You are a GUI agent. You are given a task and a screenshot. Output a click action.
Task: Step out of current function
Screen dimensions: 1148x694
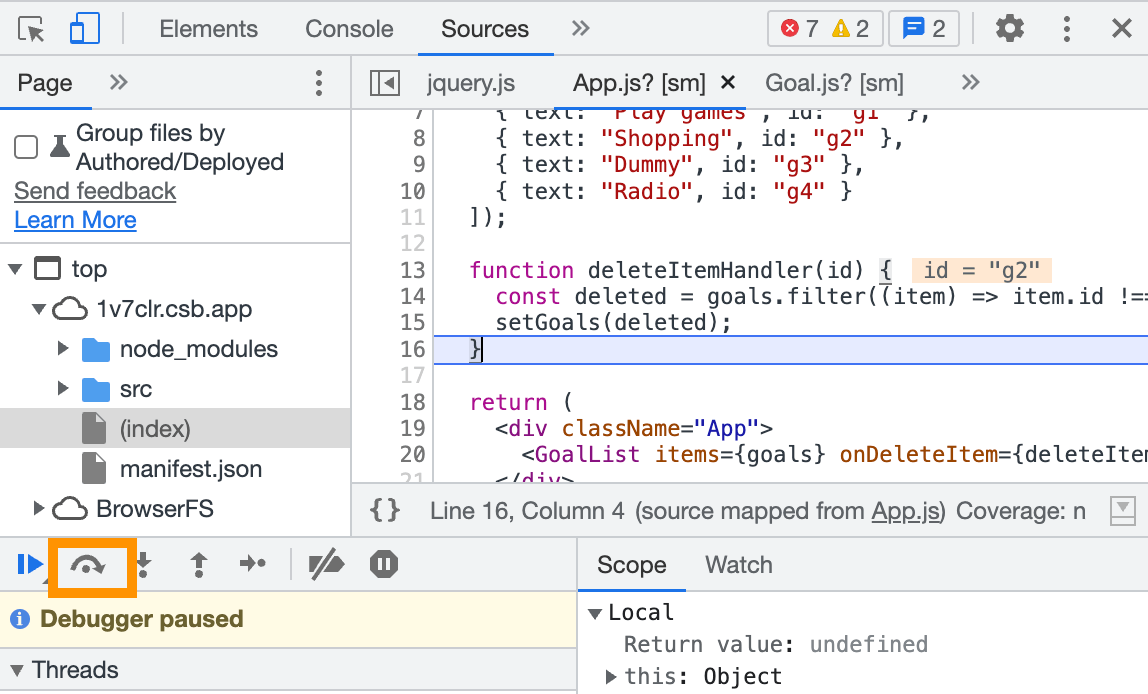(x=198, y=564)
